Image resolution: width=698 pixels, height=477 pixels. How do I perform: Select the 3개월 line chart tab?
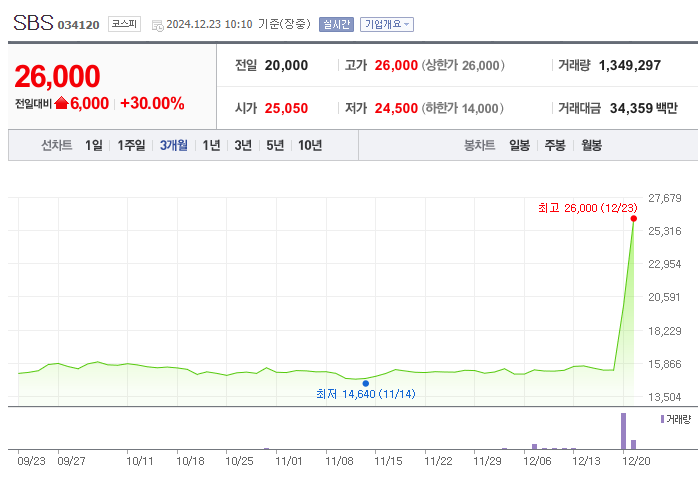(174, 145)
